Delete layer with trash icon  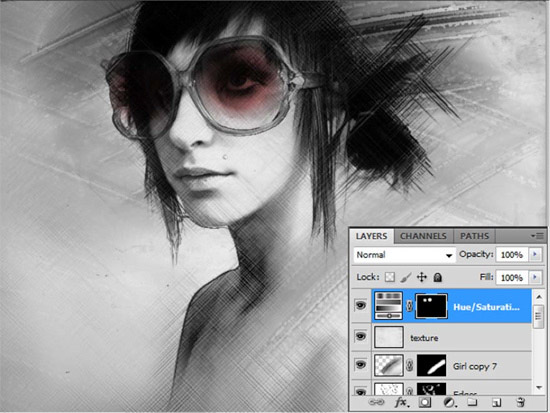click(x=521, y=402)
